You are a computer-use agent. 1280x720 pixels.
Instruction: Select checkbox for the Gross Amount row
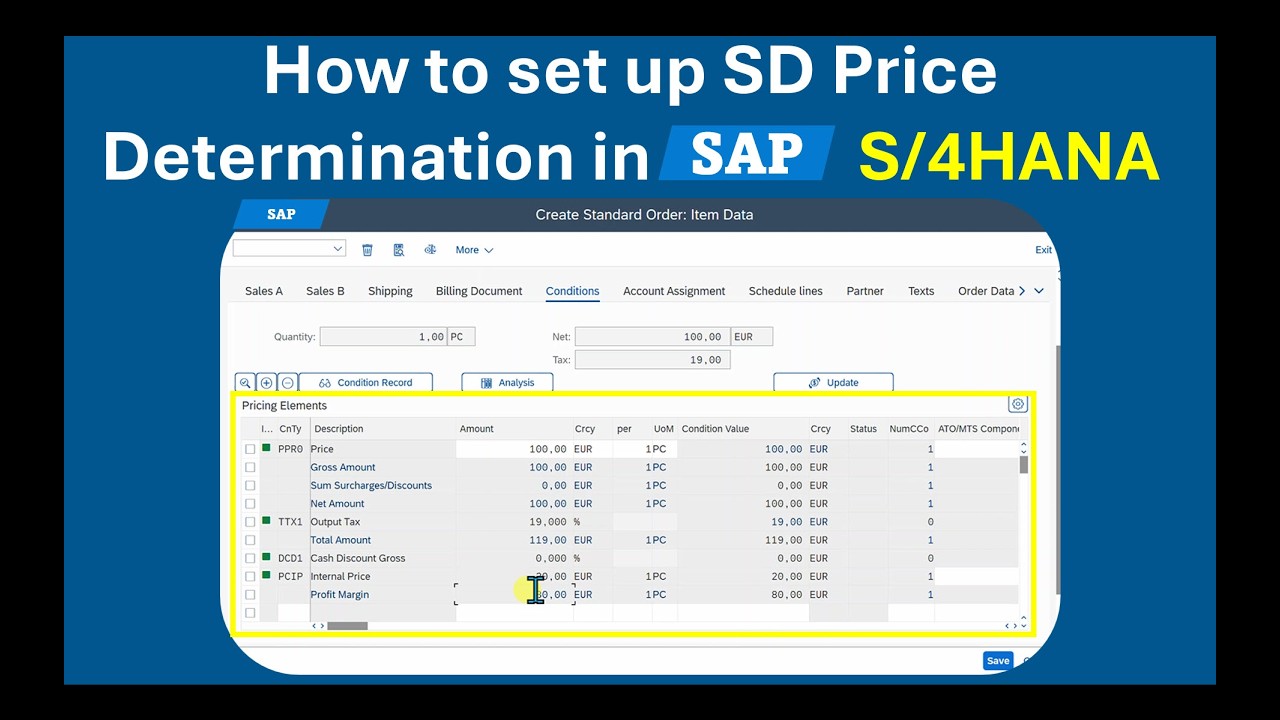click(x=250, y=467)
